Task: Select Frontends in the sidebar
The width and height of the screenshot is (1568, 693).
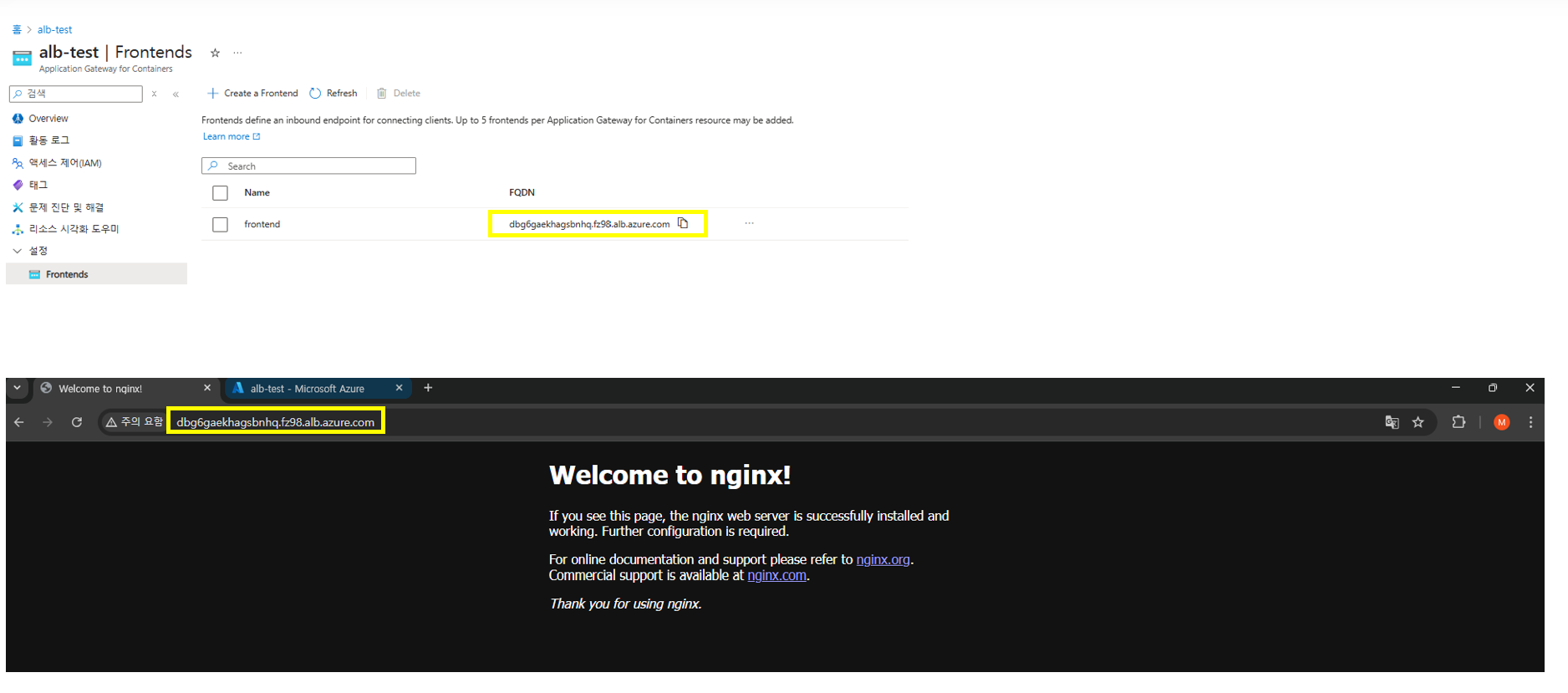Action: pos(96,274)
